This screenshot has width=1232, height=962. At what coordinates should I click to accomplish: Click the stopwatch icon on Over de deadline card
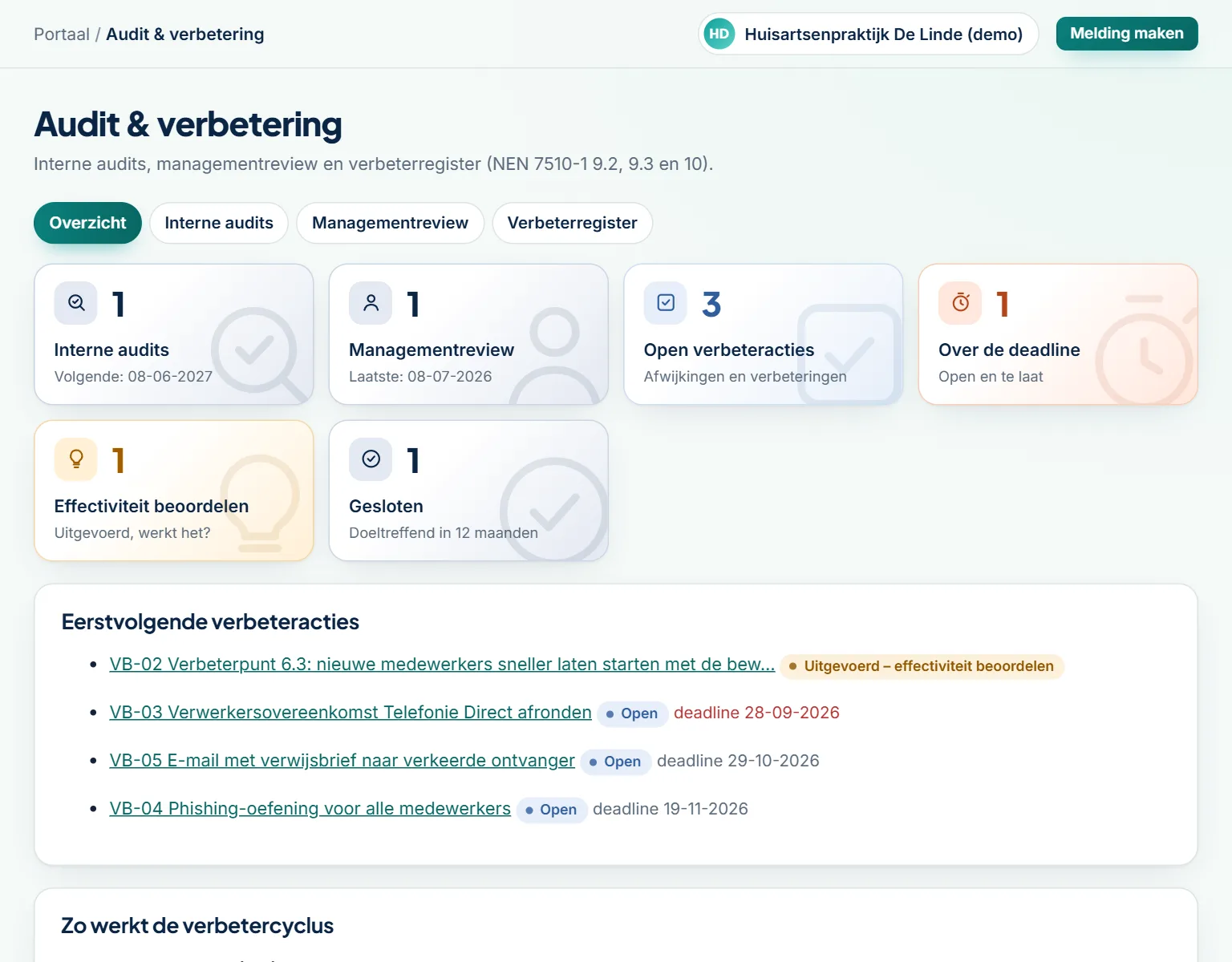point(960,303)
